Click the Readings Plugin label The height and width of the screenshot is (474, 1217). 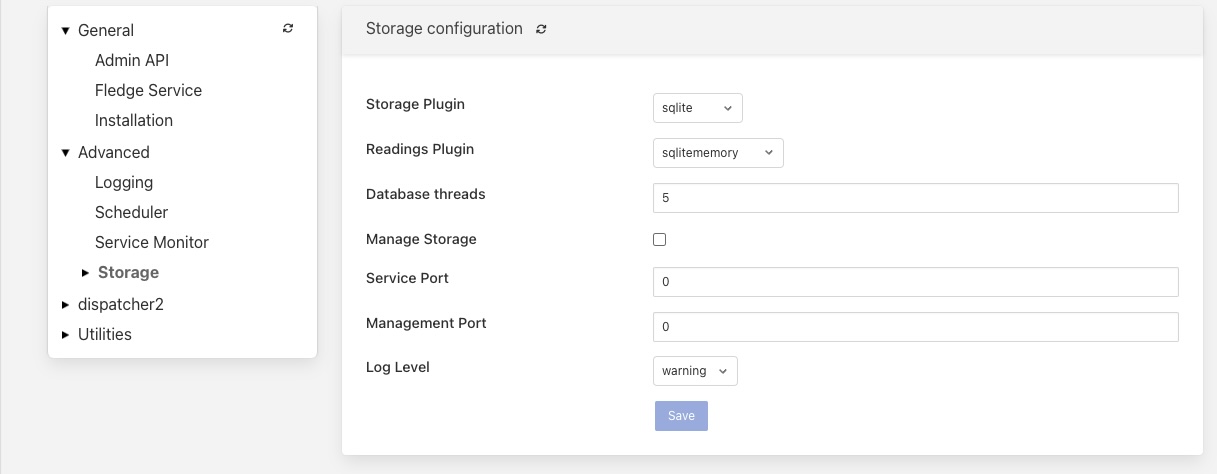pos(420,149)
